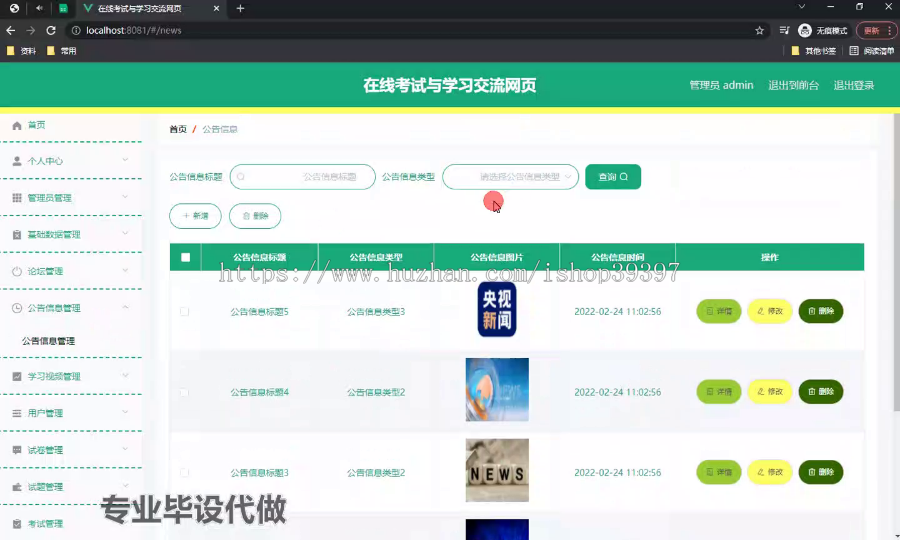
Task: Click 详情 for 公告信息标题3
Action: pos(719,472)
